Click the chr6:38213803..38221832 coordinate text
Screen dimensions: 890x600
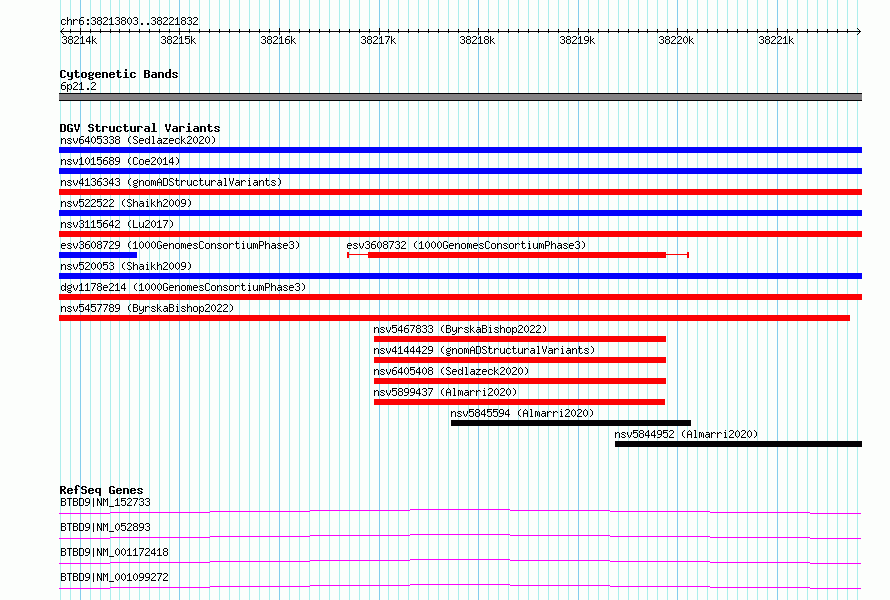click(x=129, y=22)
